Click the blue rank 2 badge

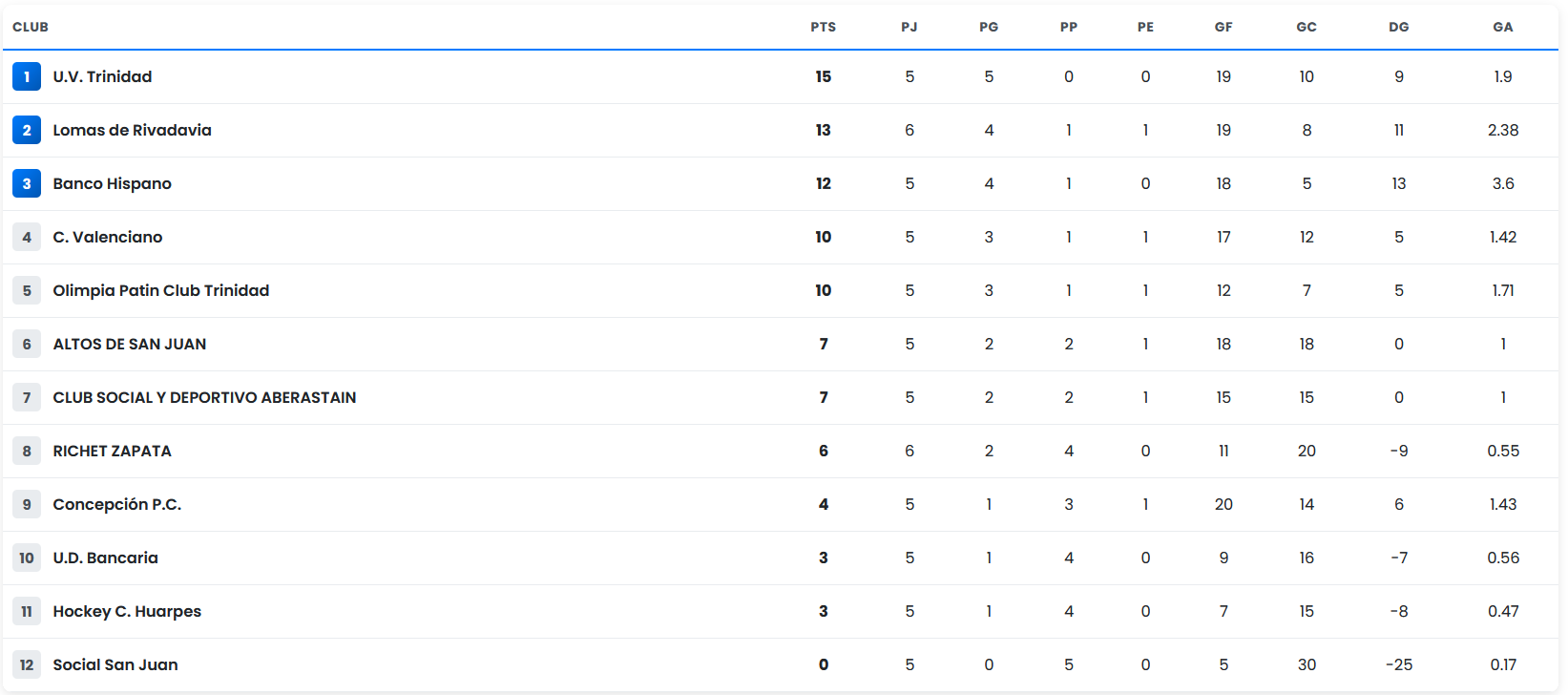click(x=27, y=130)
